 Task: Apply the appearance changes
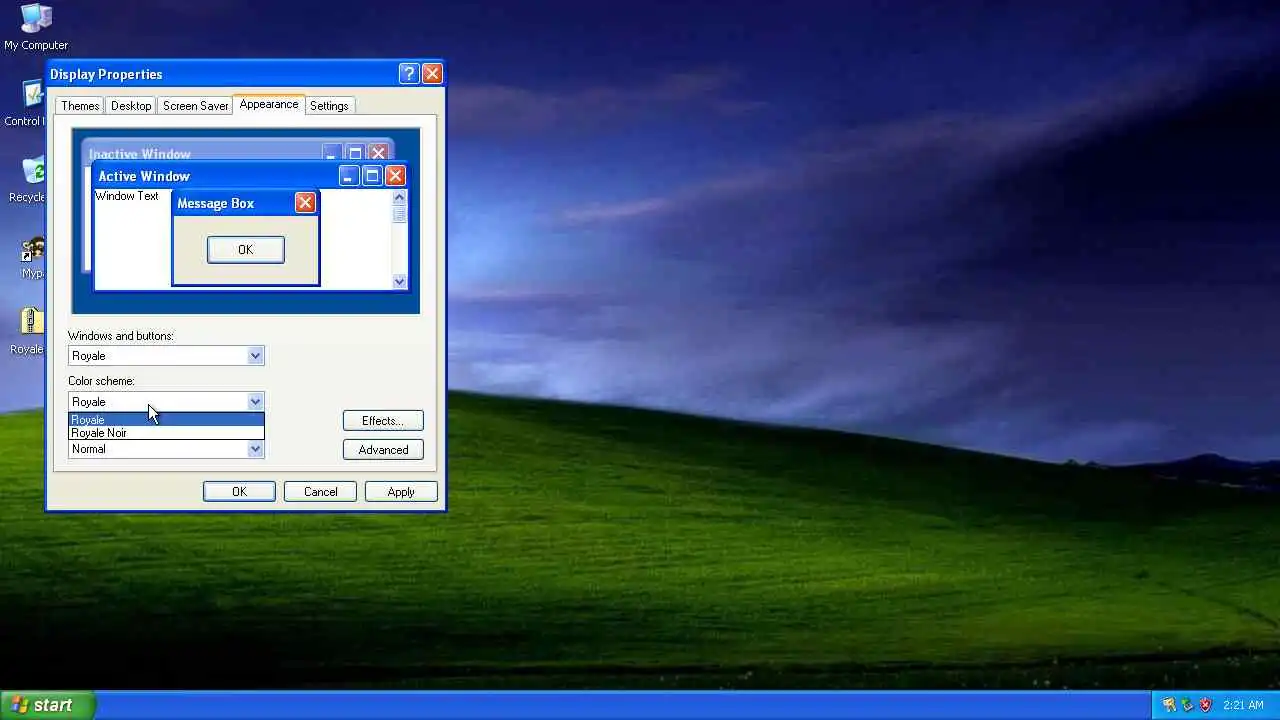[x=401, y=492]
